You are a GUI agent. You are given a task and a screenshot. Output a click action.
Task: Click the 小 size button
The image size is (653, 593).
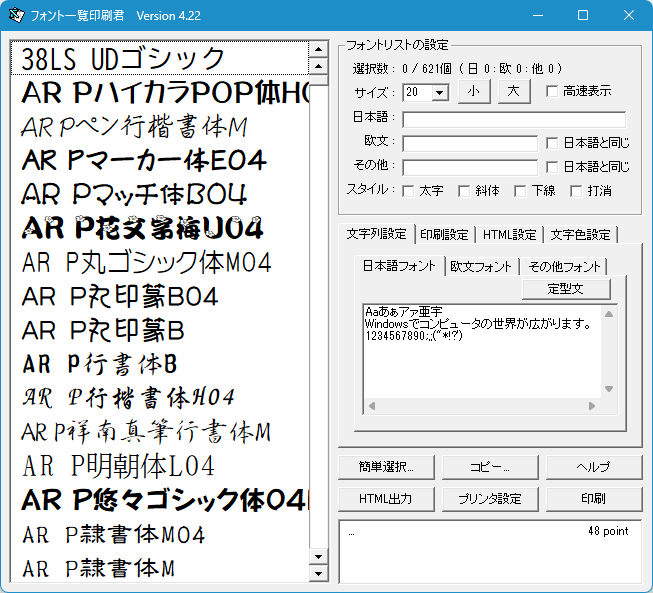(474, 91)
